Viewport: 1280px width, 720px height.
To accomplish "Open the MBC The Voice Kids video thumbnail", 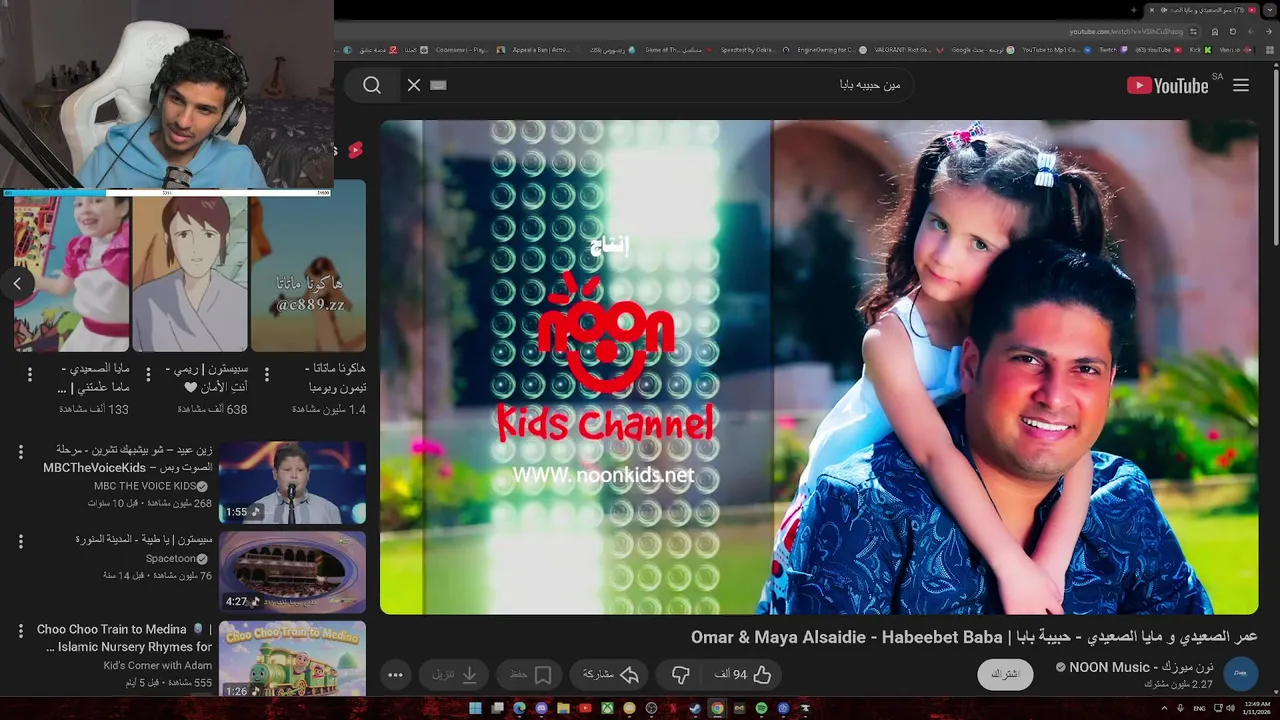I will pos(292,483).
